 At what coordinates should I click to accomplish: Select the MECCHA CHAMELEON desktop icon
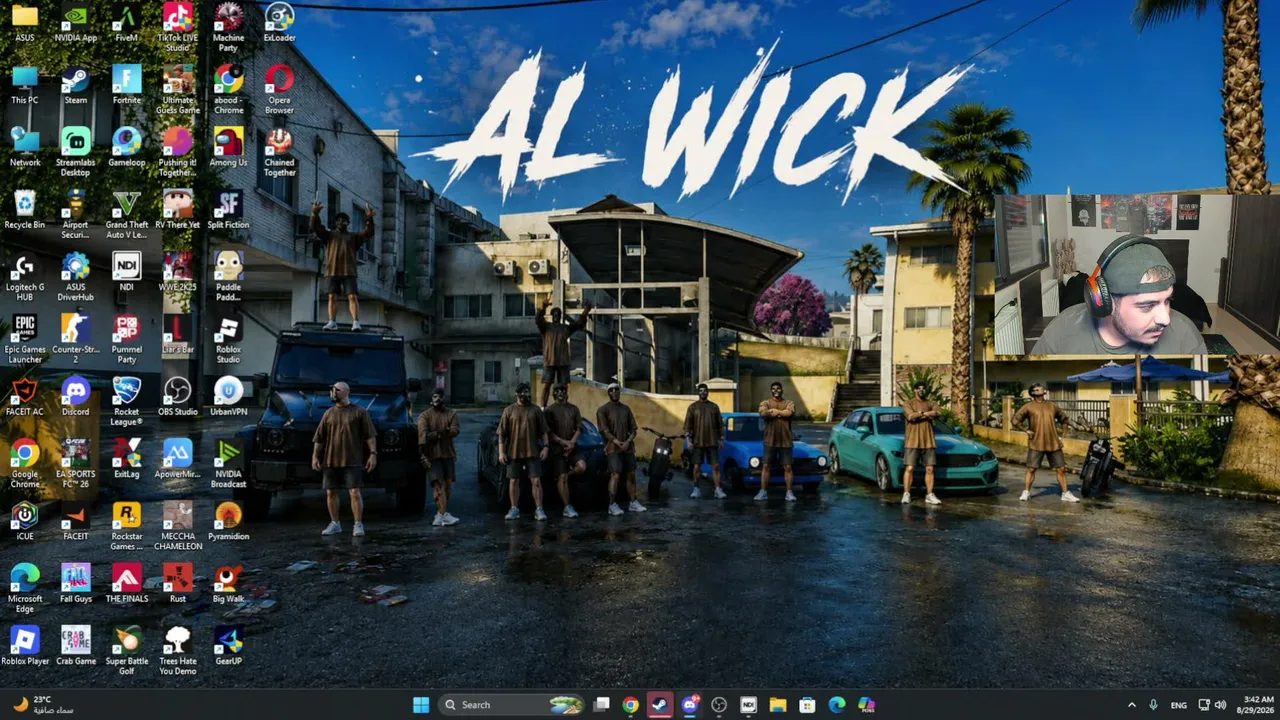pos(178,525)
